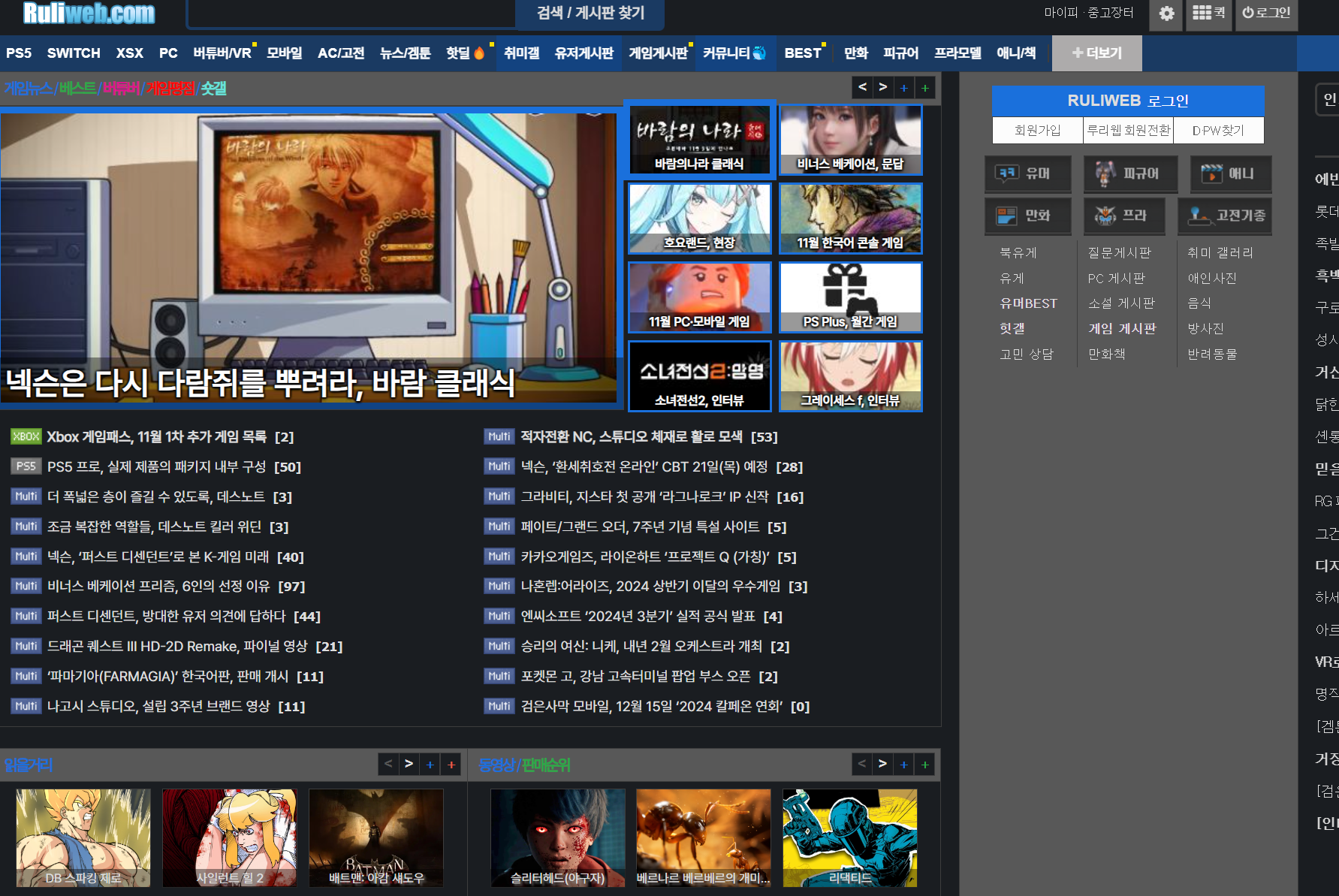Image resolution: width=1339 pixels, height=896 pixels.
Task: Open the 소녀전선2, 인터뷰 thumbnail
Action: [699, 376]
